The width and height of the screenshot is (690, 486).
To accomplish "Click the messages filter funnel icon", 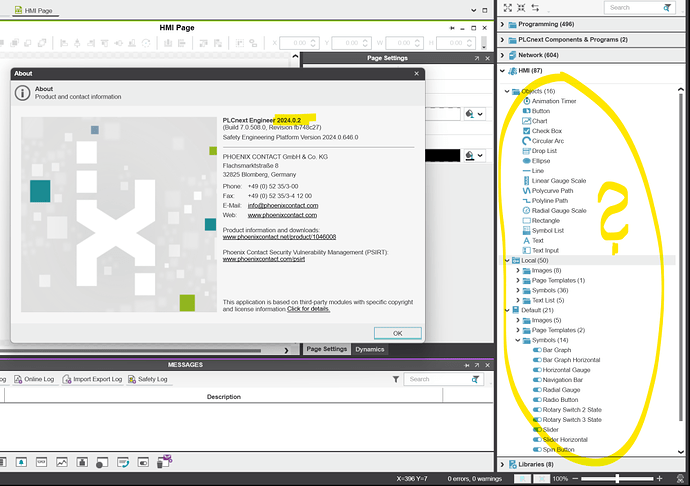I will (x=397, y=380).
